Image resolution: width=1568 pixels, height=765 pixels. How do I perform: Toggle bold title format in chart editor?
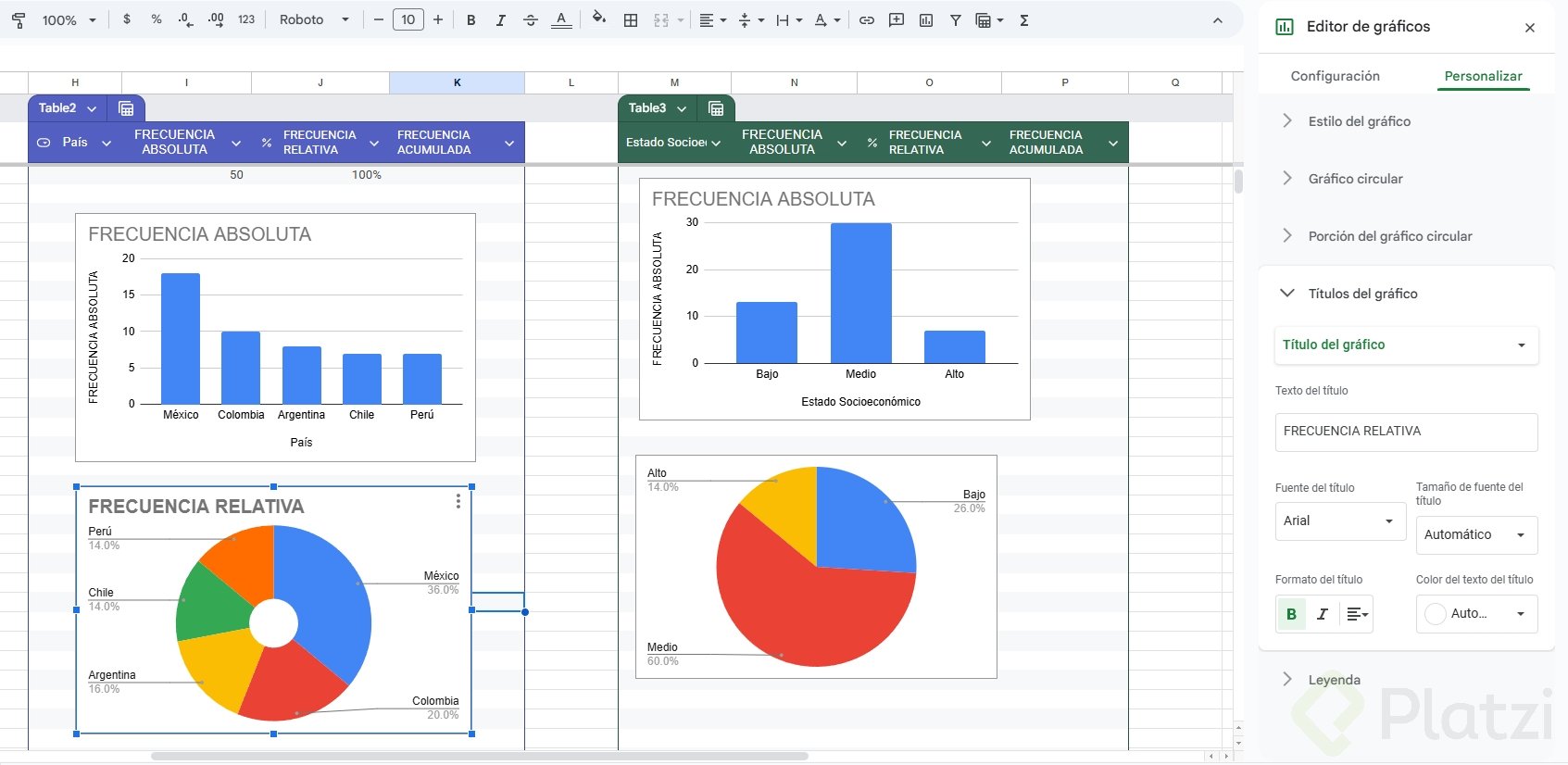coord(1291,614)
